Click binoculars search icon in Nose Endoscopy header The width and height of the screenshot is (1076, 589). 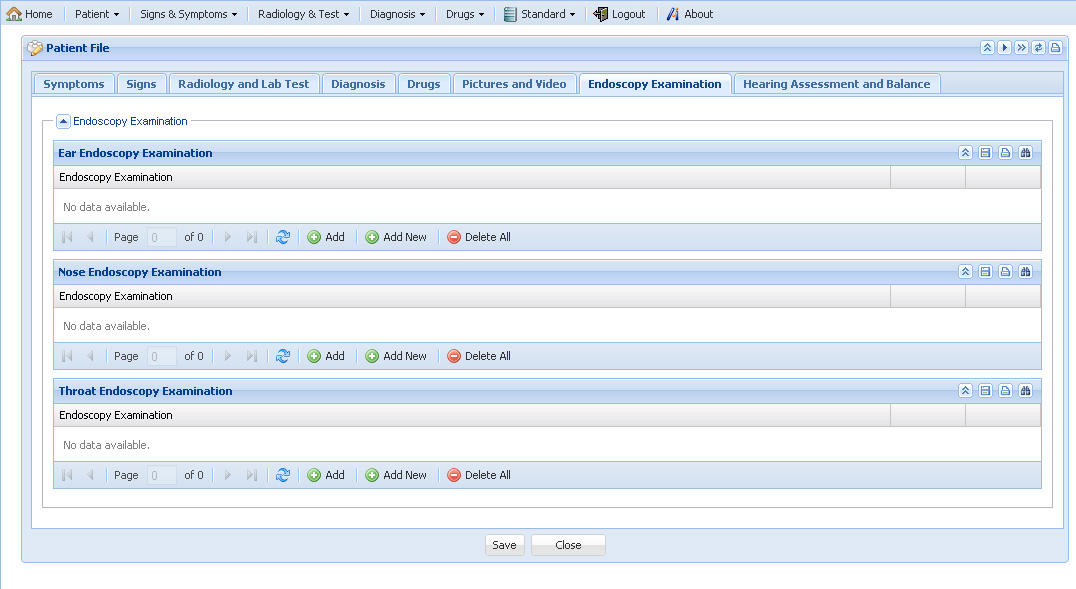tap(1025, 271)
